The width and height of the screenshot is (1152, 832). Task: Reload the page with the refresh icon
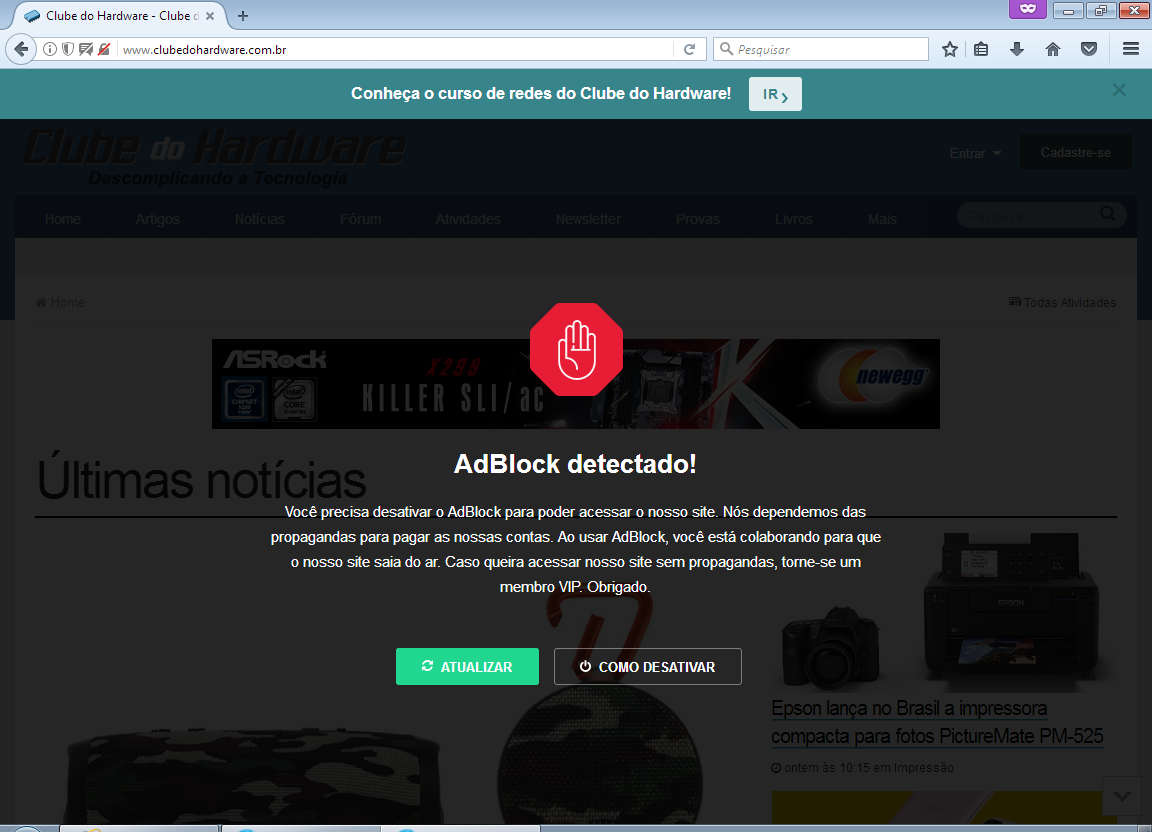689,49
